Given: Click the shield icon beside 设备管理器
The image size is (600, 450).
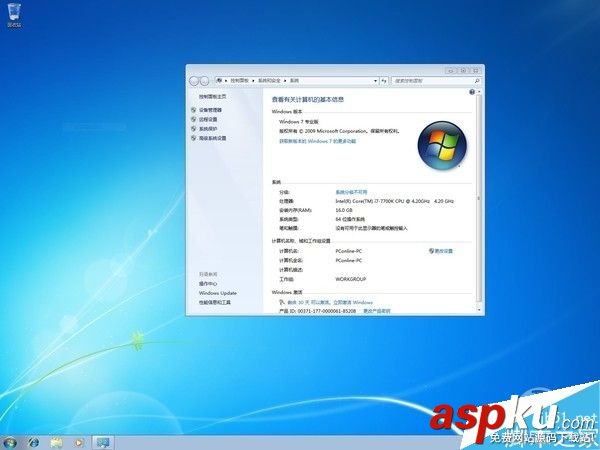Looking at the screenshot, I should point(194,110).
